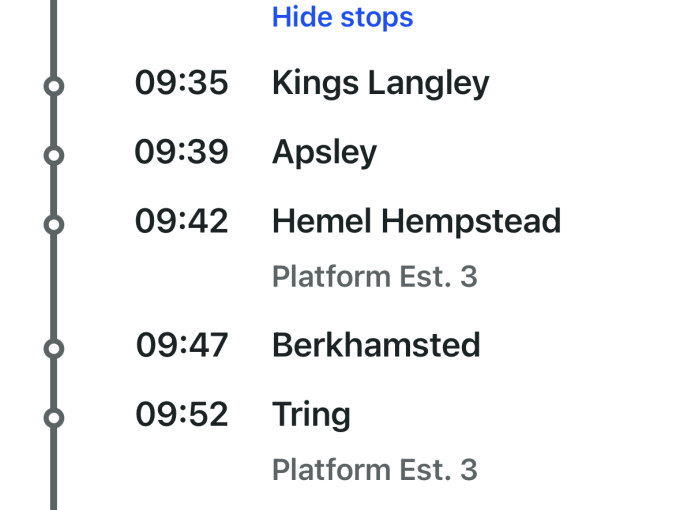This screenshot has height=510, width=680.
Task: Select the Kings Langley station name
Action: click(x=380, y=84)
